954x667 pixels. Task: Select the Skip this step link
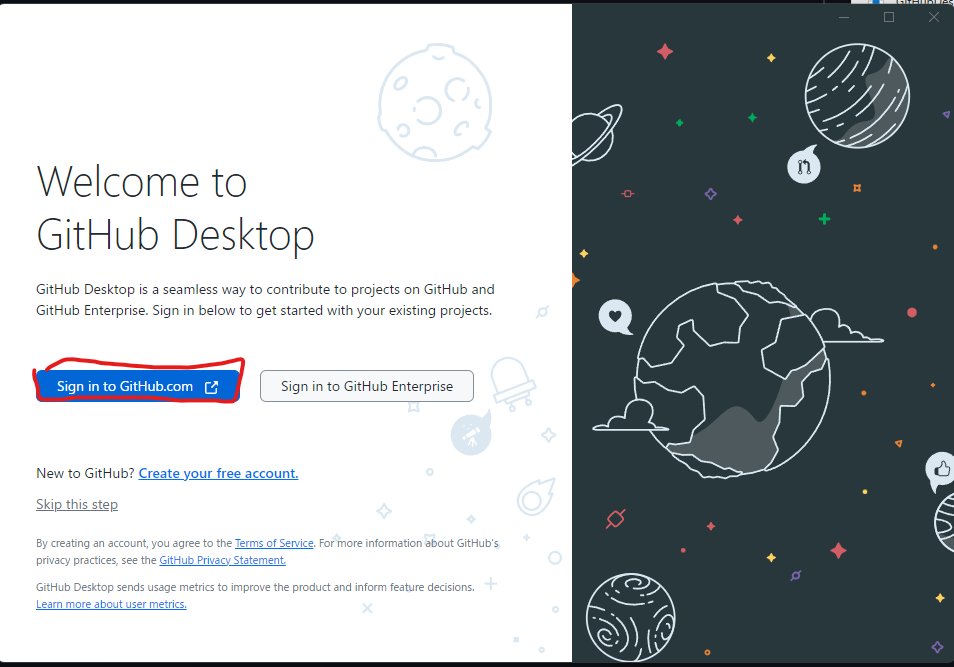[x=77, y=504]
